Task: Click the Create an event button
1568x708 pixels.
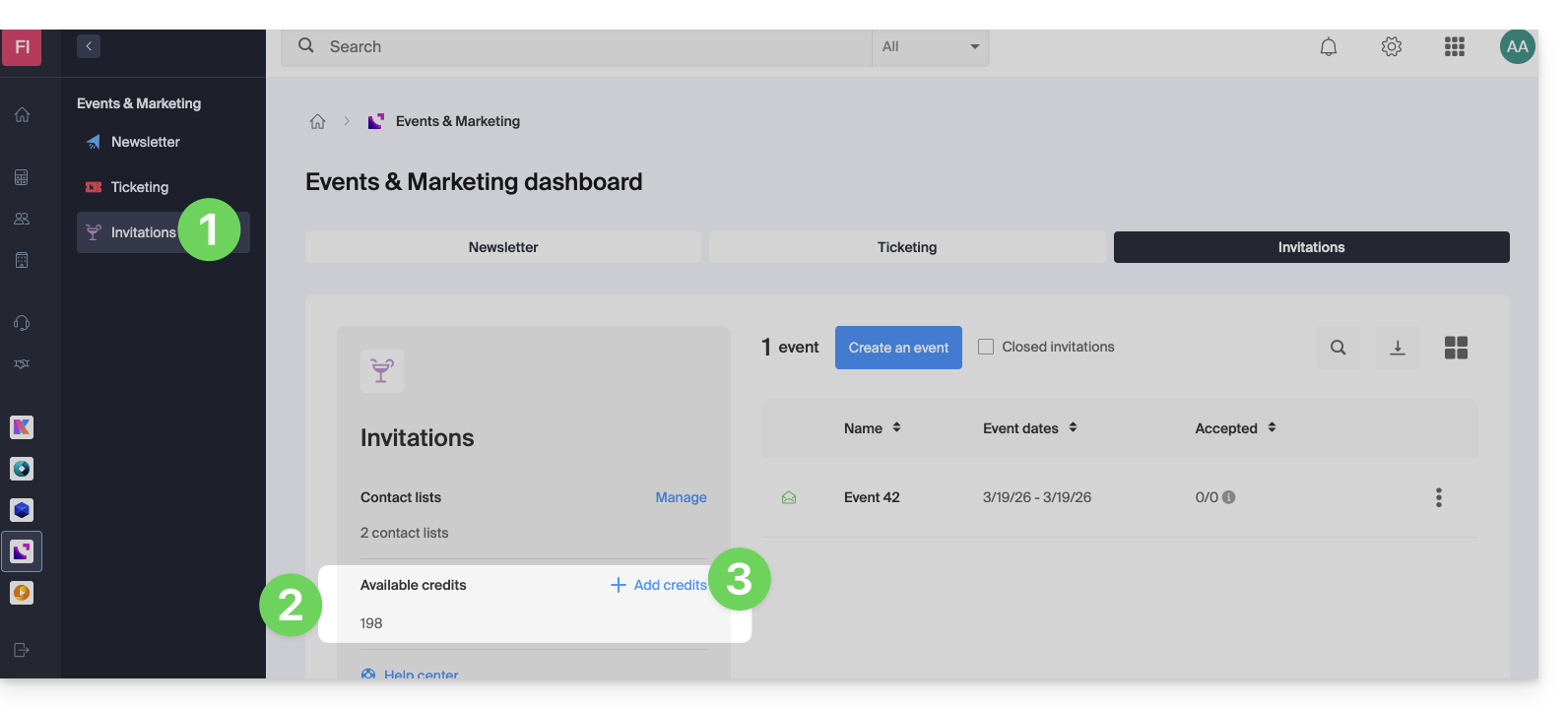Action: [898, 348]
